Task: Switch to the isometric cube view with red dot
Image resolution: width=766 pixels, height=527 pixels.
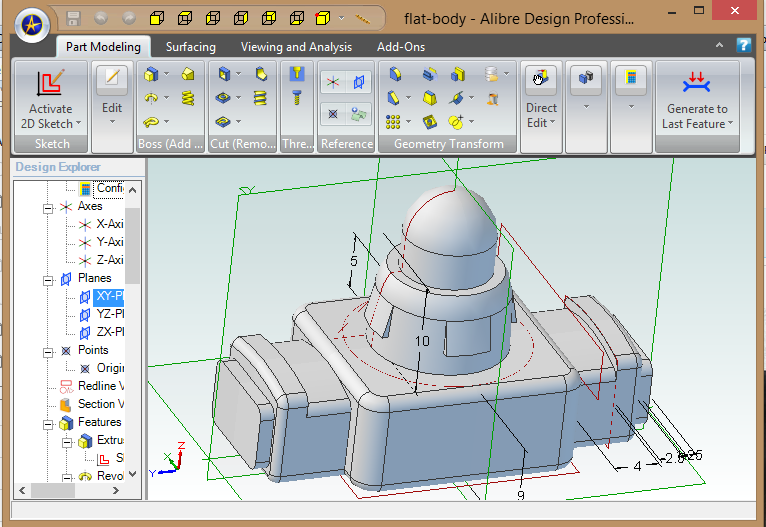Action: (x=322, y=19)
